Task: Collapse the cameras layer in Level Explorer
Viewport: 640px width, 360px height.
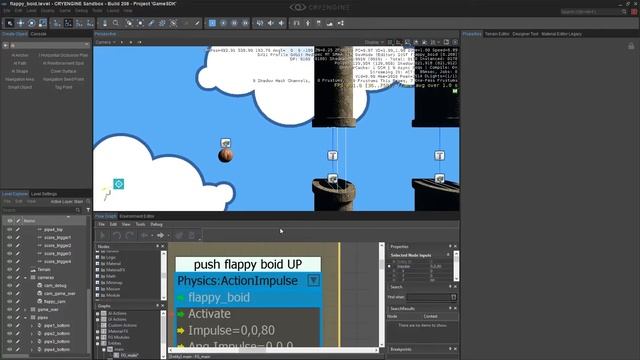Action: coord(26,278)
